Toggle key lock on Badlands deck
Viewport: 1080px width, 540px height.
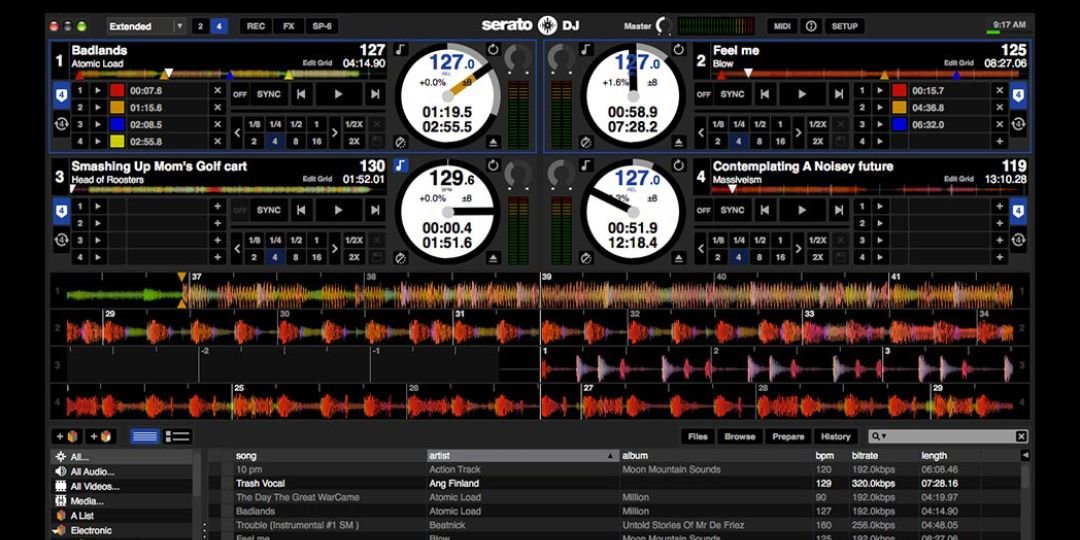click(401, 50)
